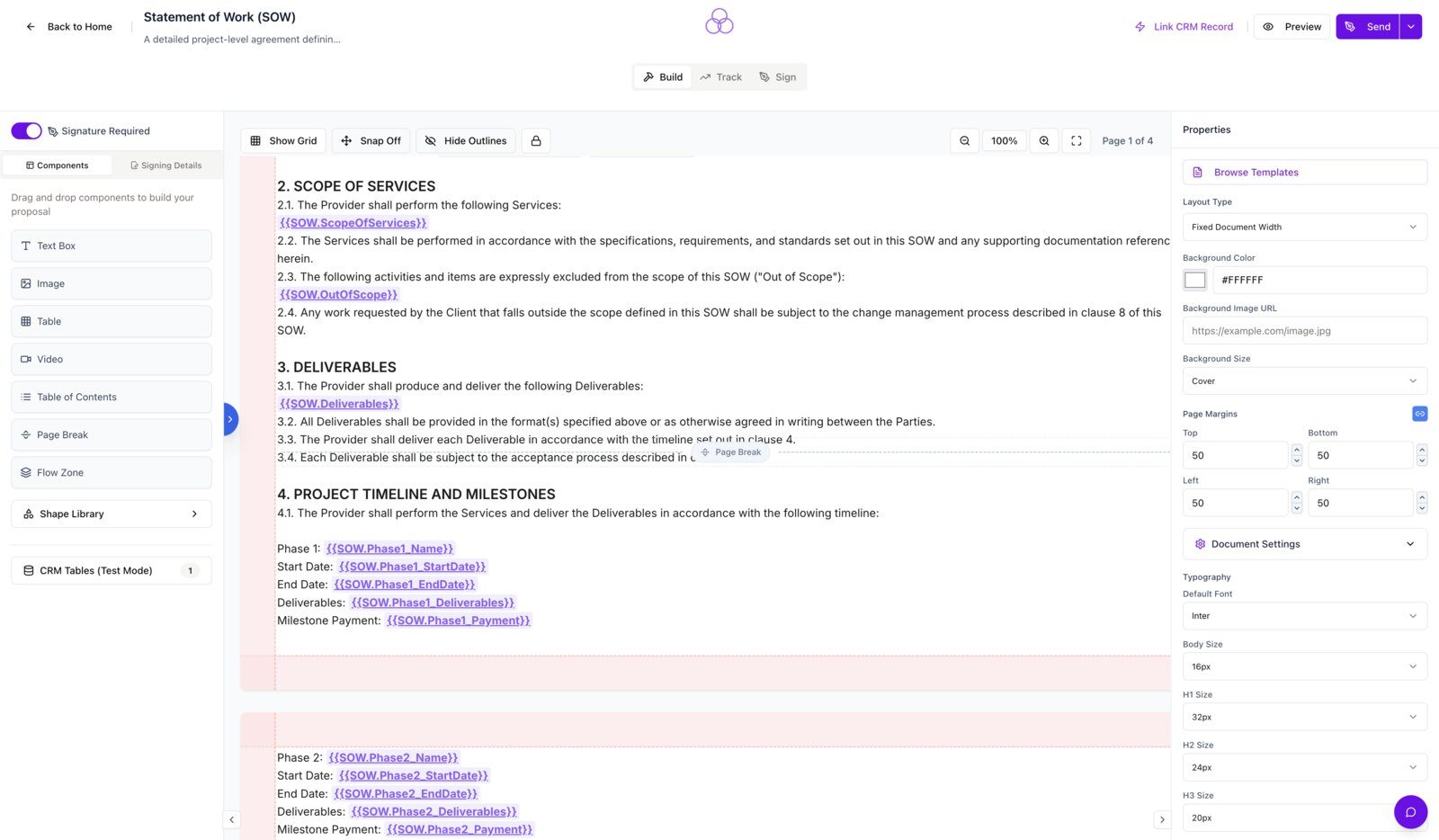Open CRM Tables (Test Mode)
1439x840 pixels.
(112, 570)
